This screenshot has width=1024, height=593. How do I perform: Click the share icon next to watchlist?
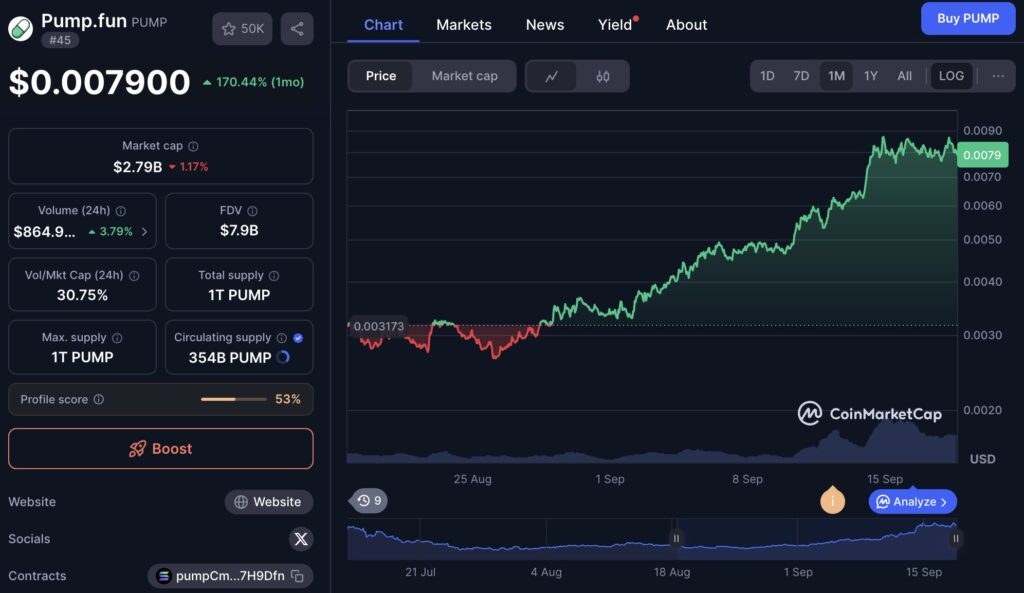(297, 29)
